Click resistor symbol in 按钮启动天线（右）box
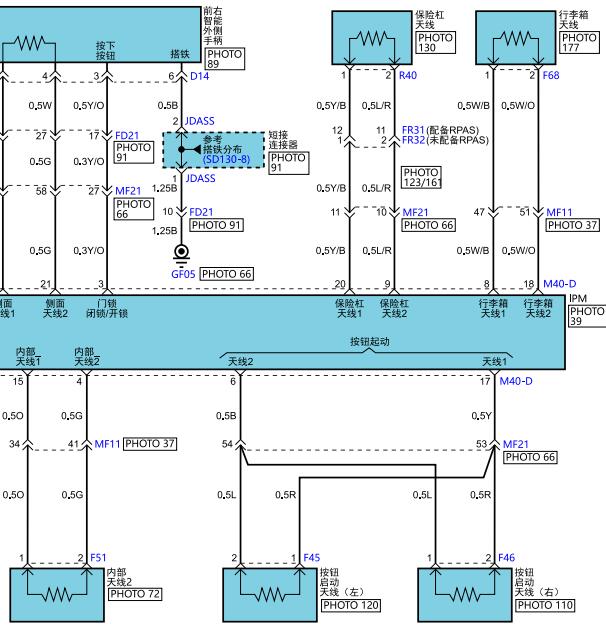The height and width of the screenshot is (641, 606). 465,594
